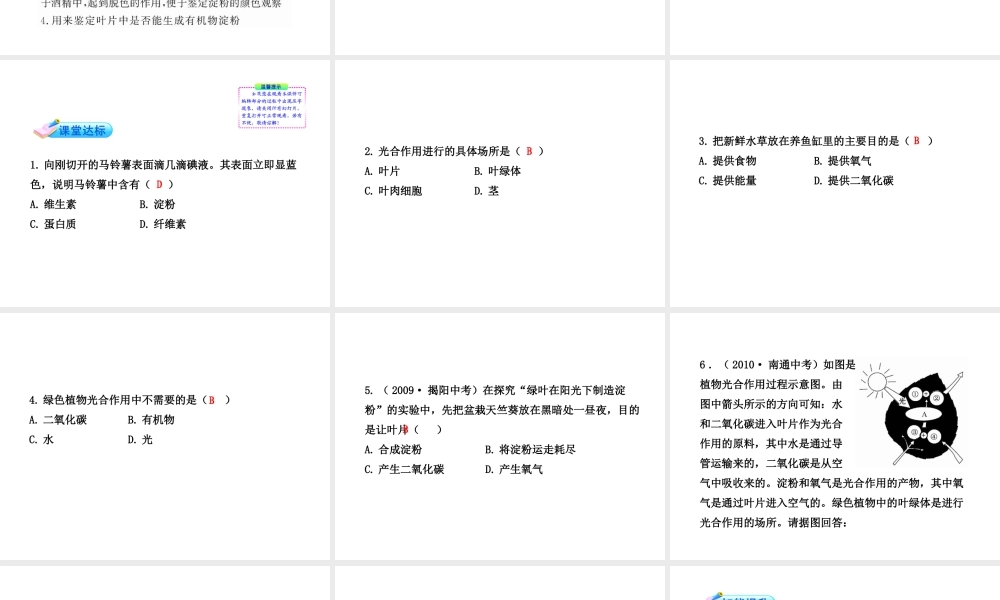Select option 'D. 光'
Viewport: 1000px width, 600px height.
point(140,439)
